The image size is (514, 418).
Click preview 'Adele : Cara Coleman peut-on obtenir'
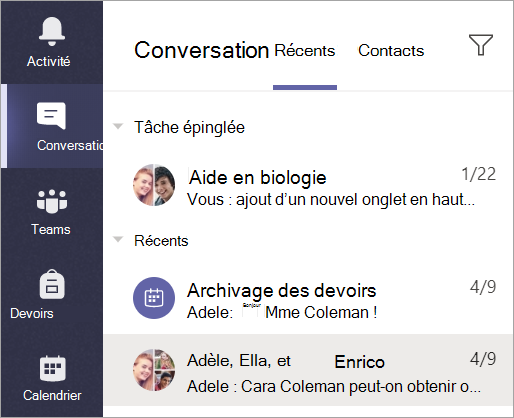coord(334,387)
